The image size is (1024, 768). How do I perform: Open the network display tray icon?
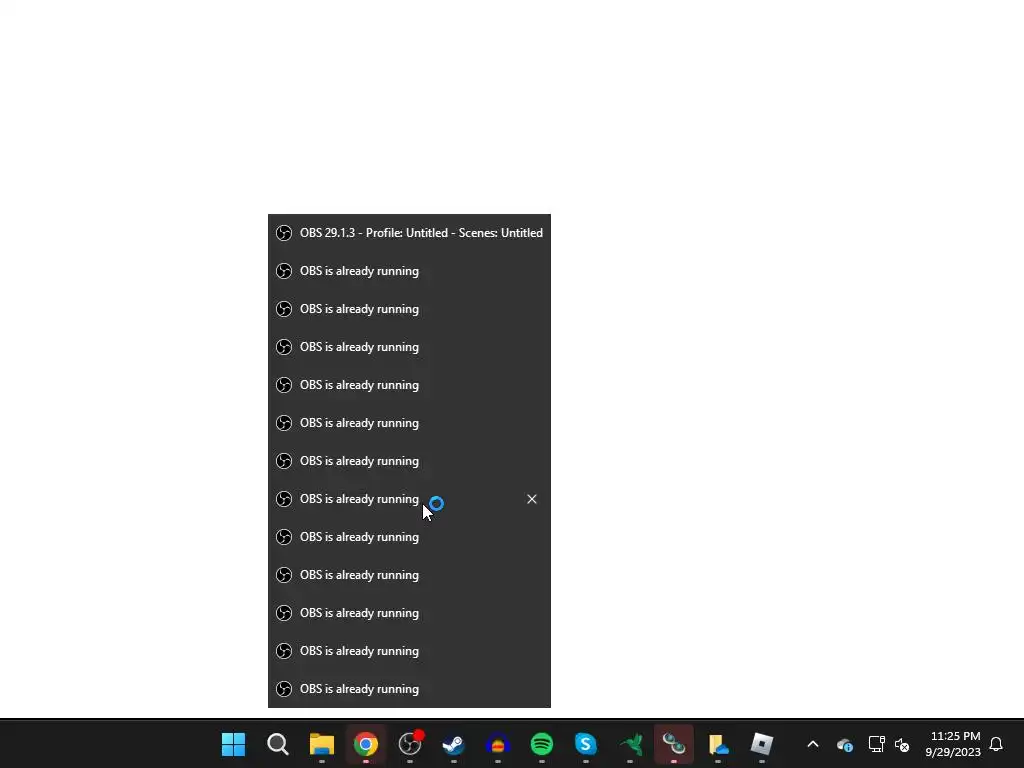876,744
